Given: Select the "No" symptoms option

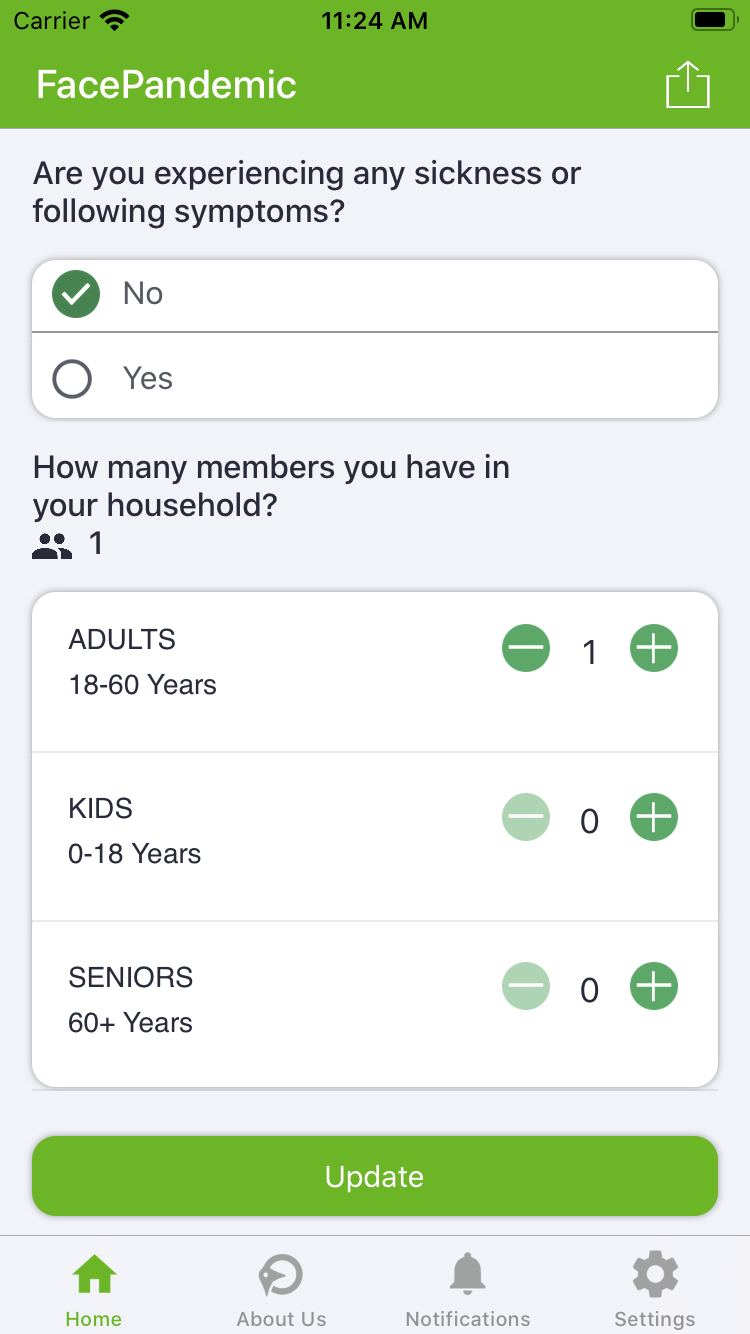Looking at the screenshot, I should (76, 294).
